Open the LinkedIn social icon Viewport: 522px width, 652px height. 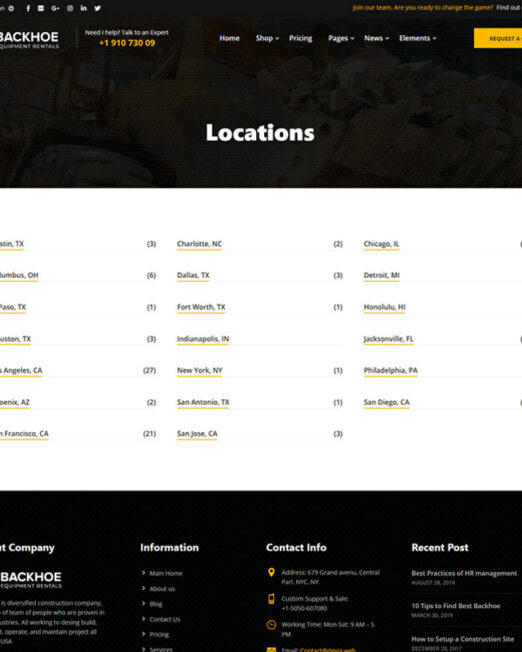pyautogui.click(x=84, y=8)
